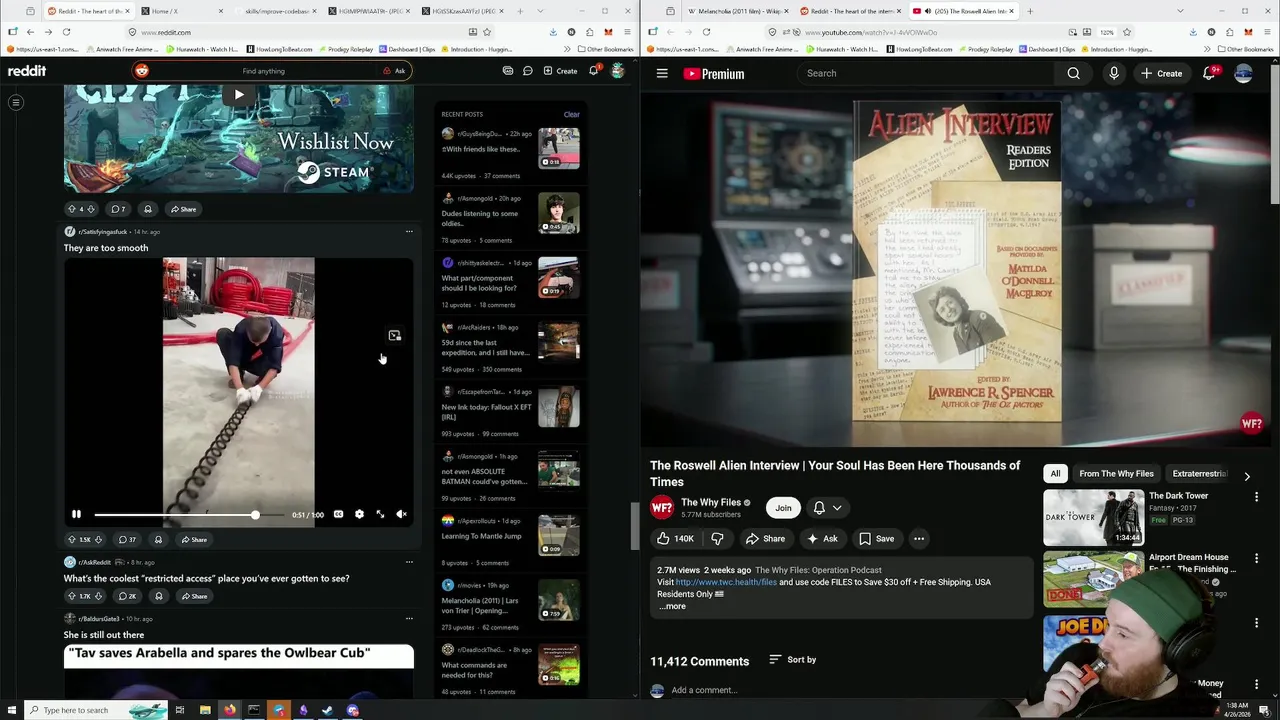The width and height of the screenshot is (1280, 720).
Task: Downvote the 'They are too smooth' post
Action: (x=98, y=539)
